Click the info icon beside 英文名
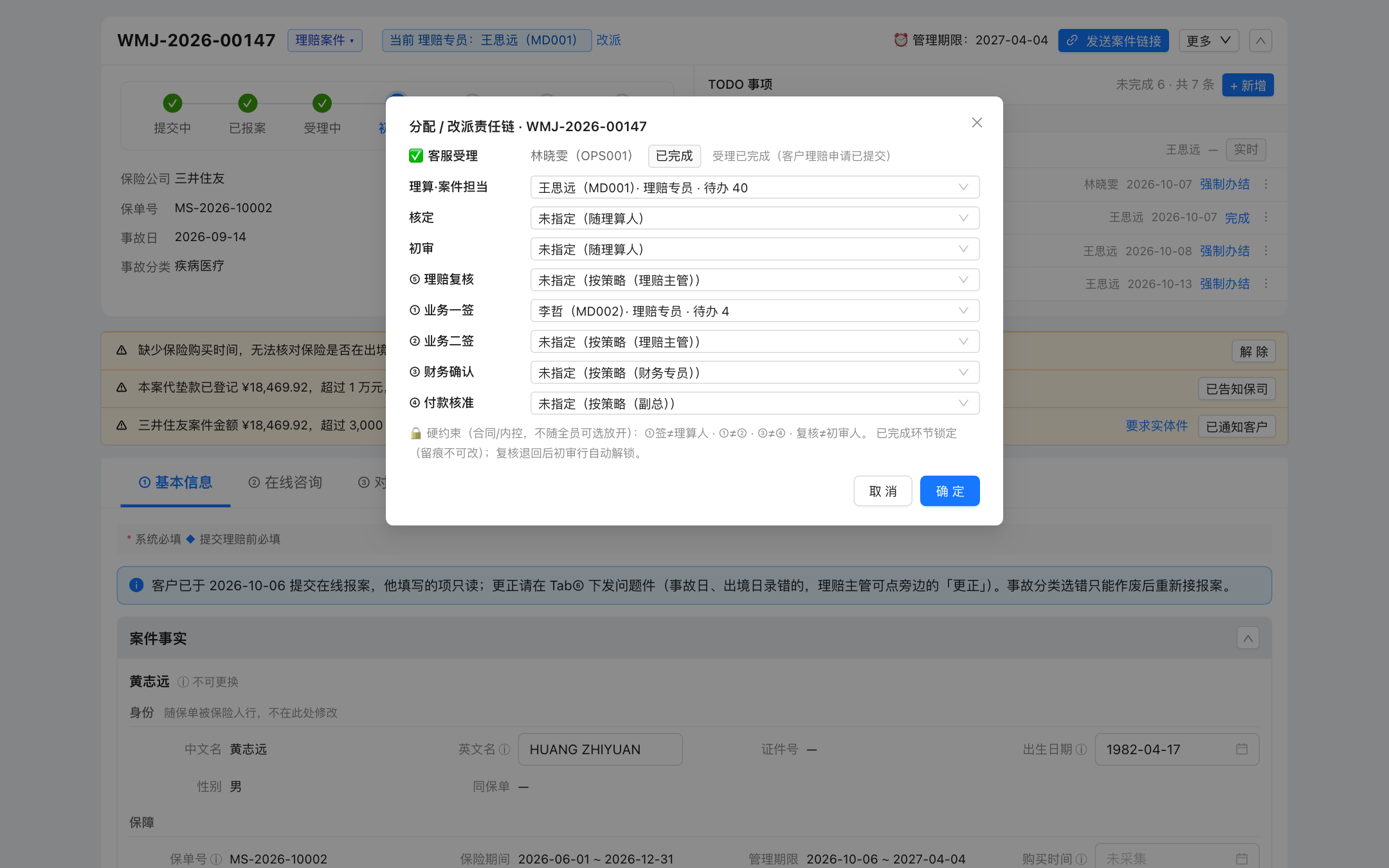 [504, 749]
